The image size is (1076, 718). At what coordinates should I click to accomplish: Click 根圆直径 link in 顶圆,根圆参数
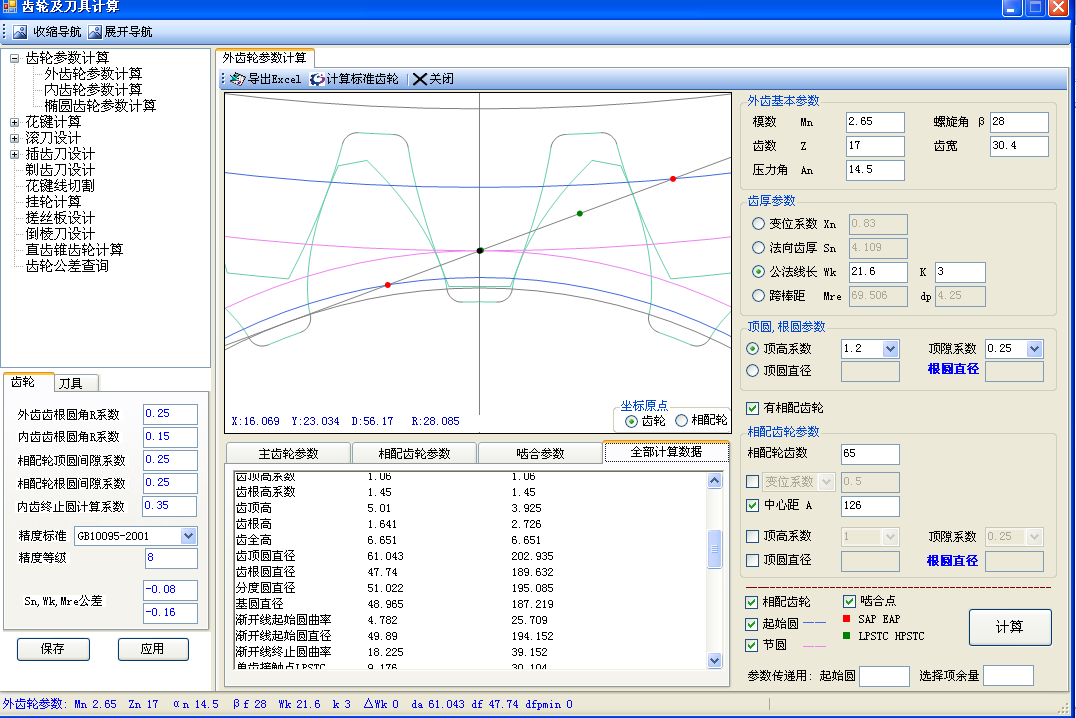pyautogui.click(x=953, y=369)
